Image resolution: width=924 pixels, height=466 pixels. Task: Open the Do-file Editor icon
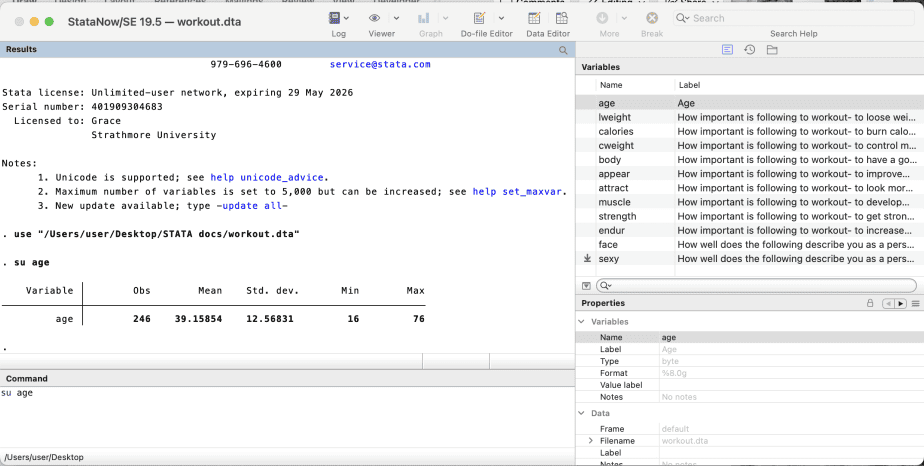(x=479, y=18)
